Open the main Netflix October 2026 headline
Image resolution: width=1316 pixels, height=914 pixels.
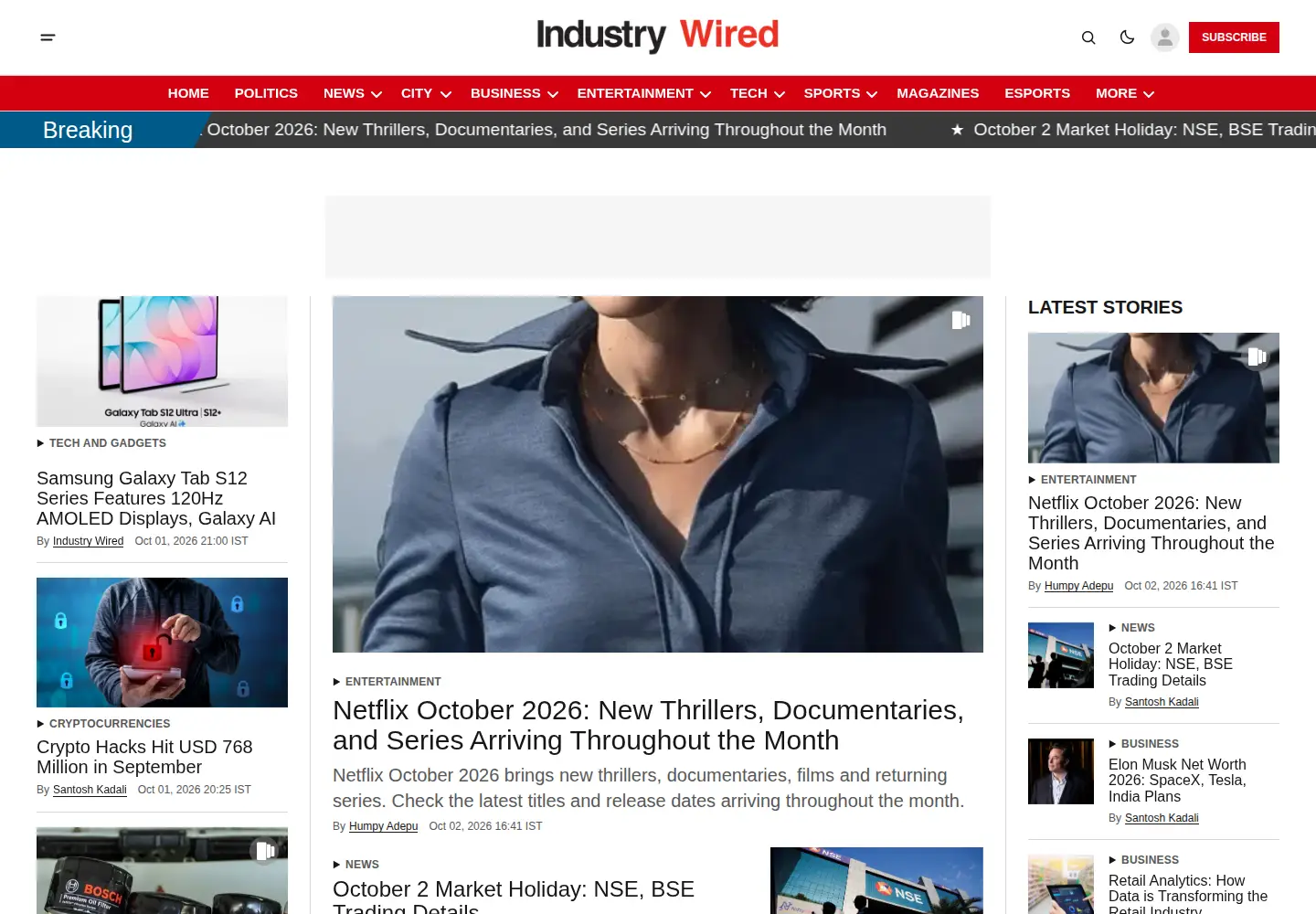coord(648,725)
